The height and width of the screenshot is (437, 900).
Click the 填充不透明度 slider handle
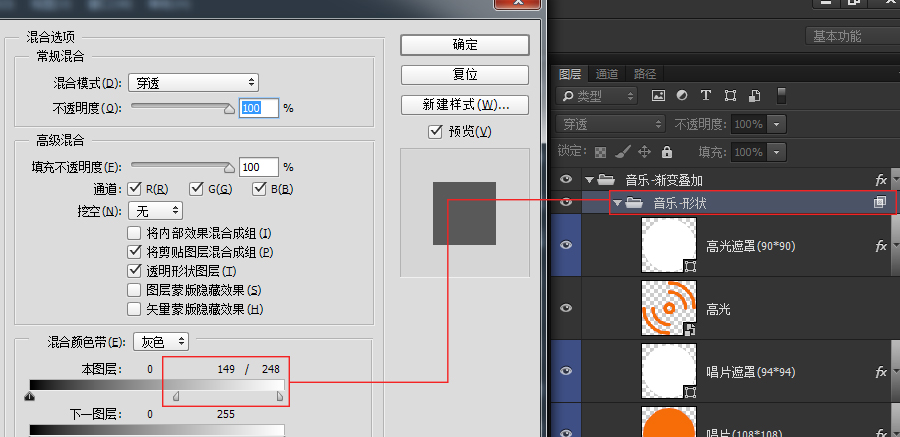pyautogui.click(x=229, y=168)
